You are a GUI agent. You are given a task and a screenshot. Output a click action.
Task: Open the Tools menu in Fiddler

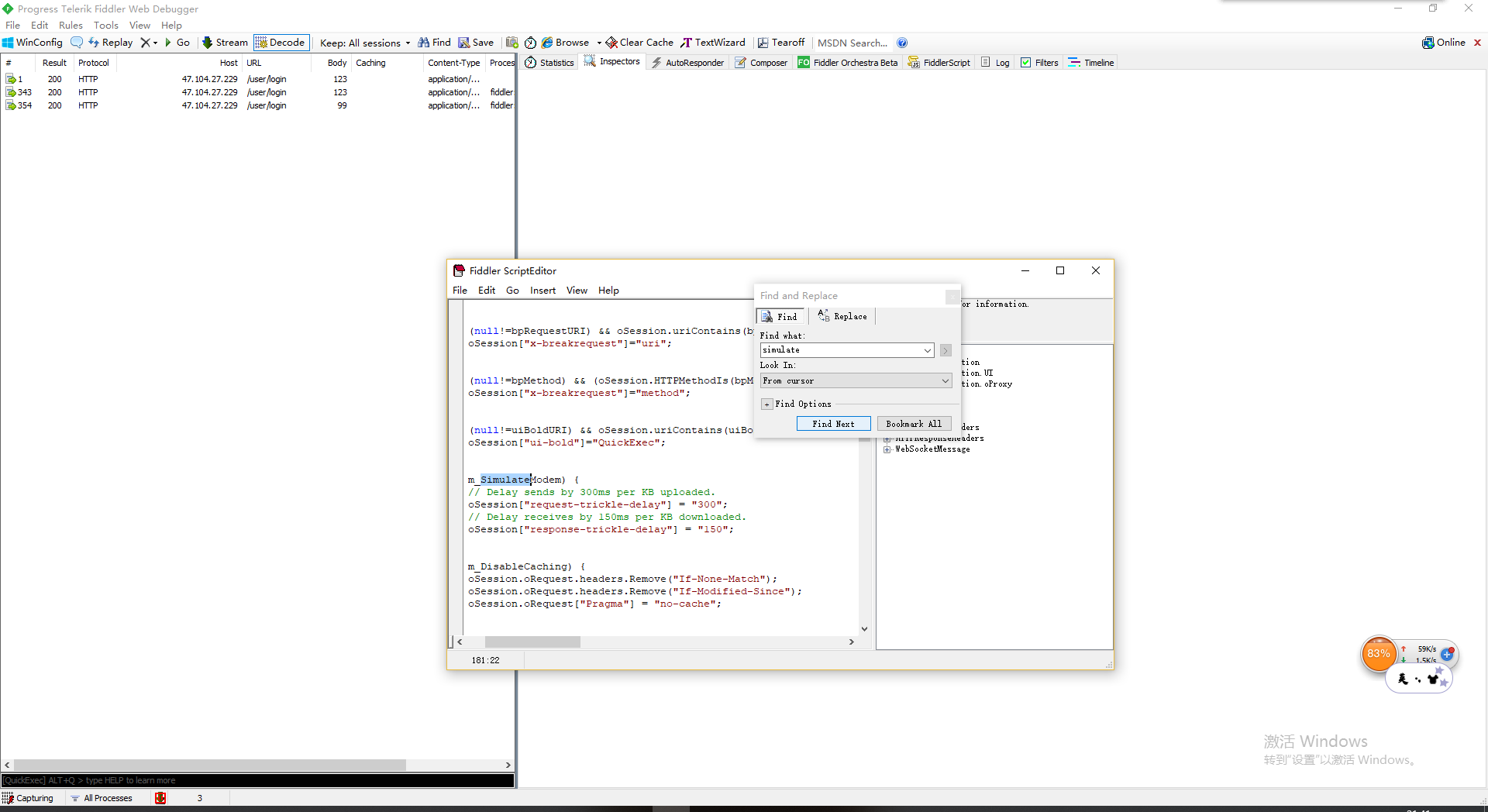tap(106, 26)
